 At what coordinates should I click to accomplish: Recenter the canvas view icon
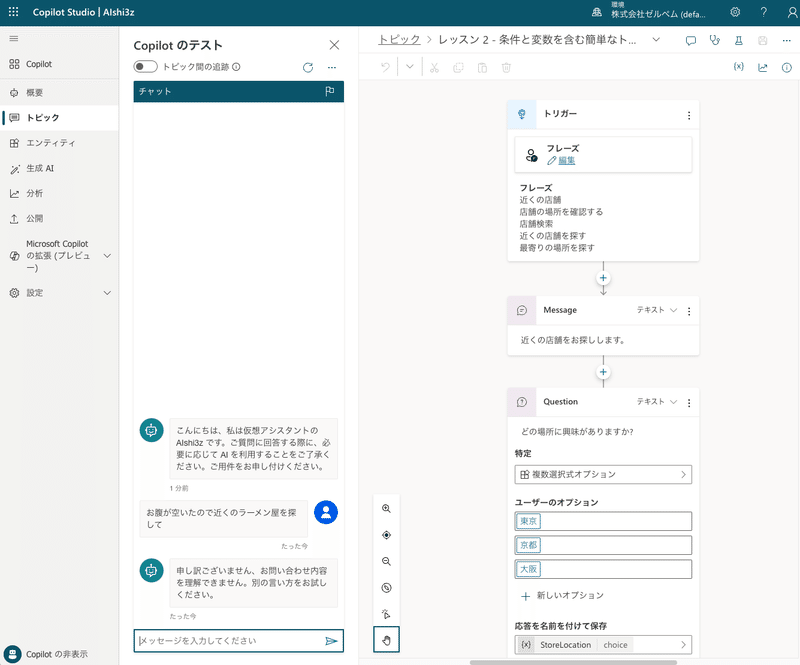point(386,535)
